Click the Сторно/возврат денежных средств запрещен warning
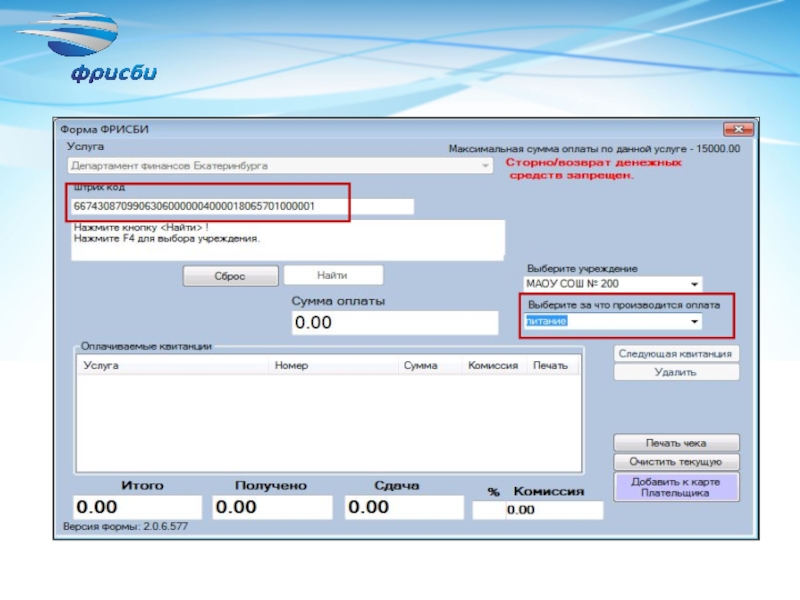 tap(593, 169)
